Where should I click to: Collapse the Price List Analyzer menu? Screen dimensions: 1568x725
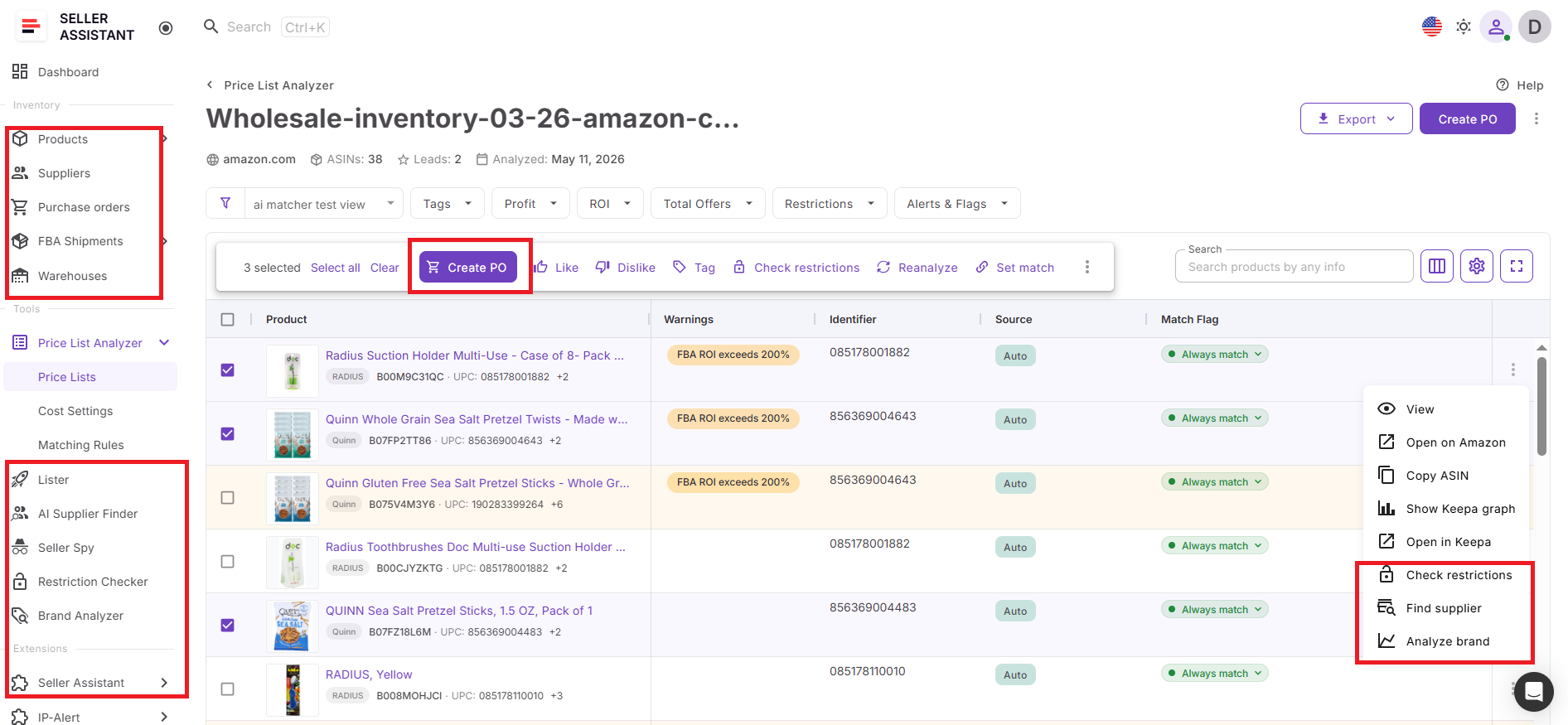click(164, 342)
